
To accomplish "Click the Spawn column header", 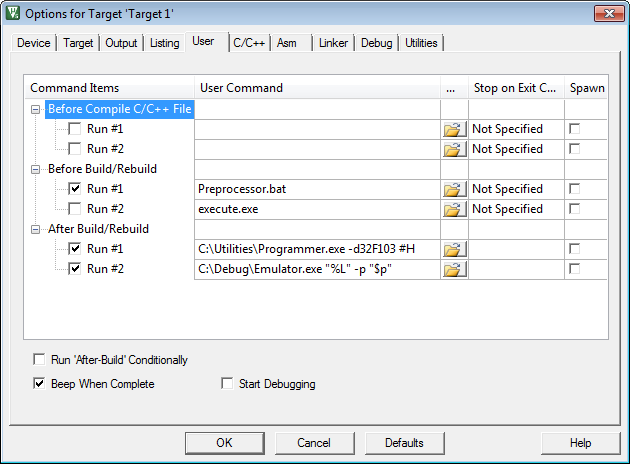I will coord(586,88).
